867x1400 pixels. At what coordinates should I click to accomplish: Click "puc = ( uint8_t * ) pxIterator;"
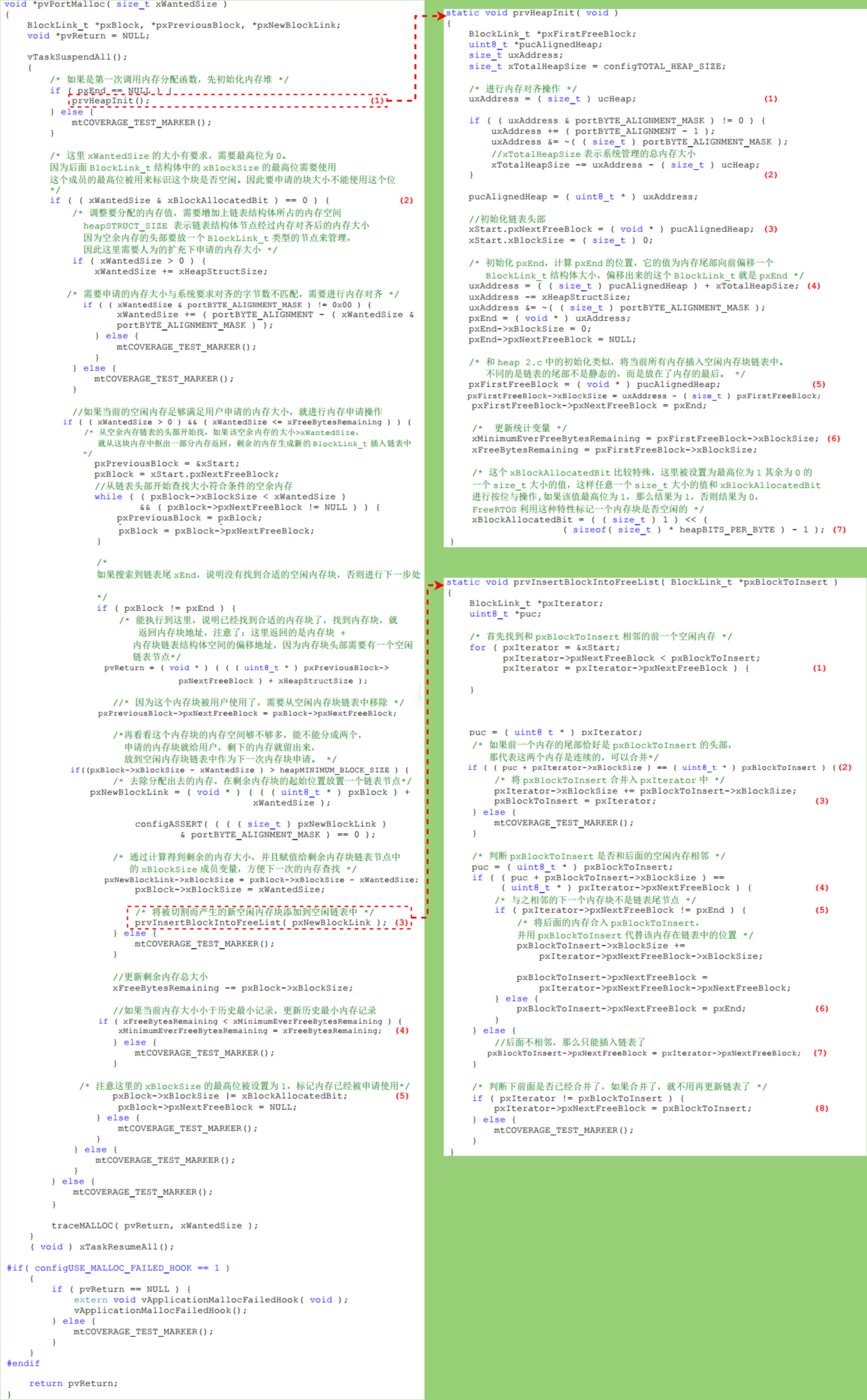pos(556,733)
